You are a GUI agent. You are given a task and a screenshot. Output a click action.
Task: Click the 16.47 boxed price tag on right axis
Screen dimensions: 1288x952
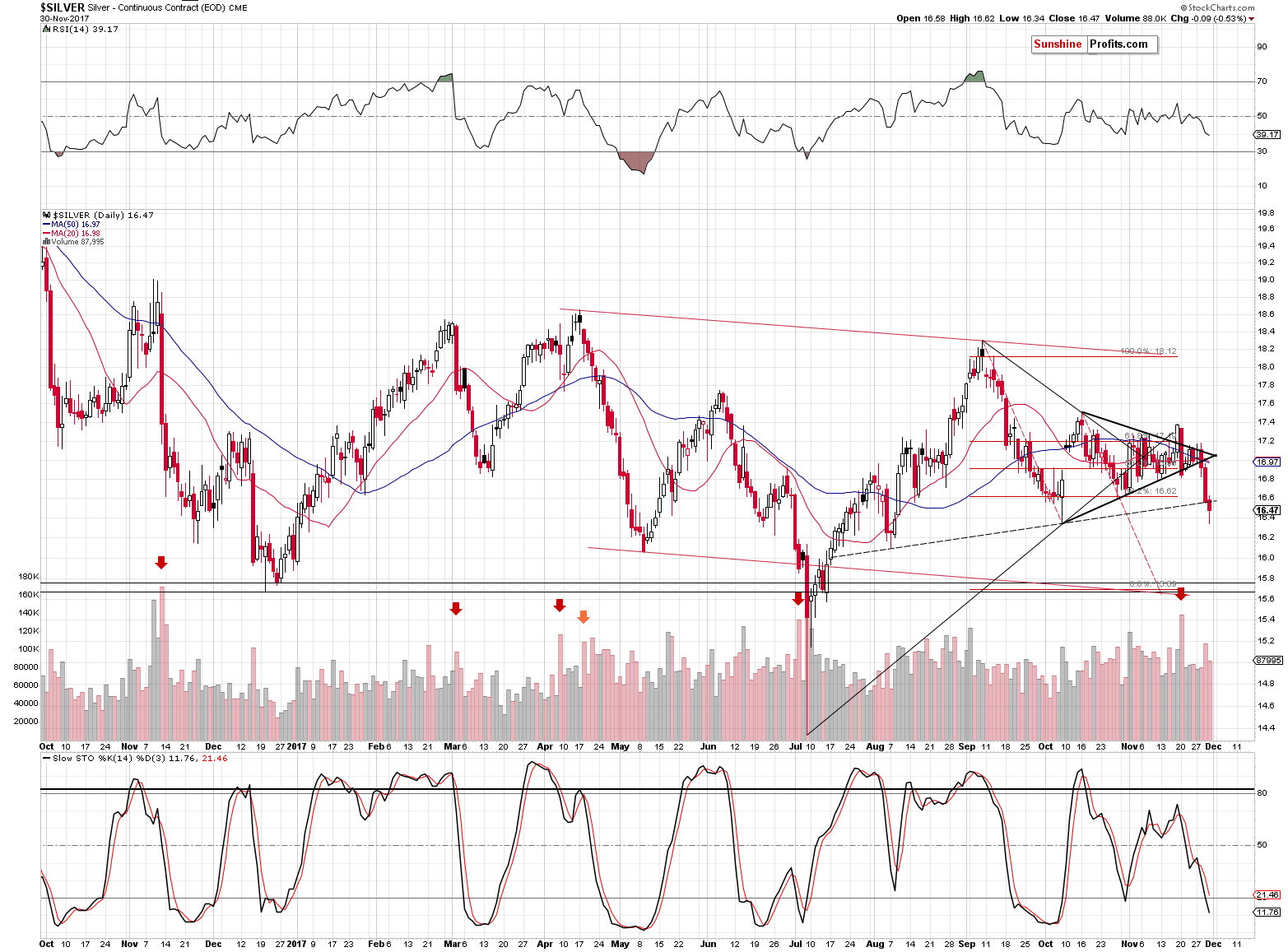1267,510
